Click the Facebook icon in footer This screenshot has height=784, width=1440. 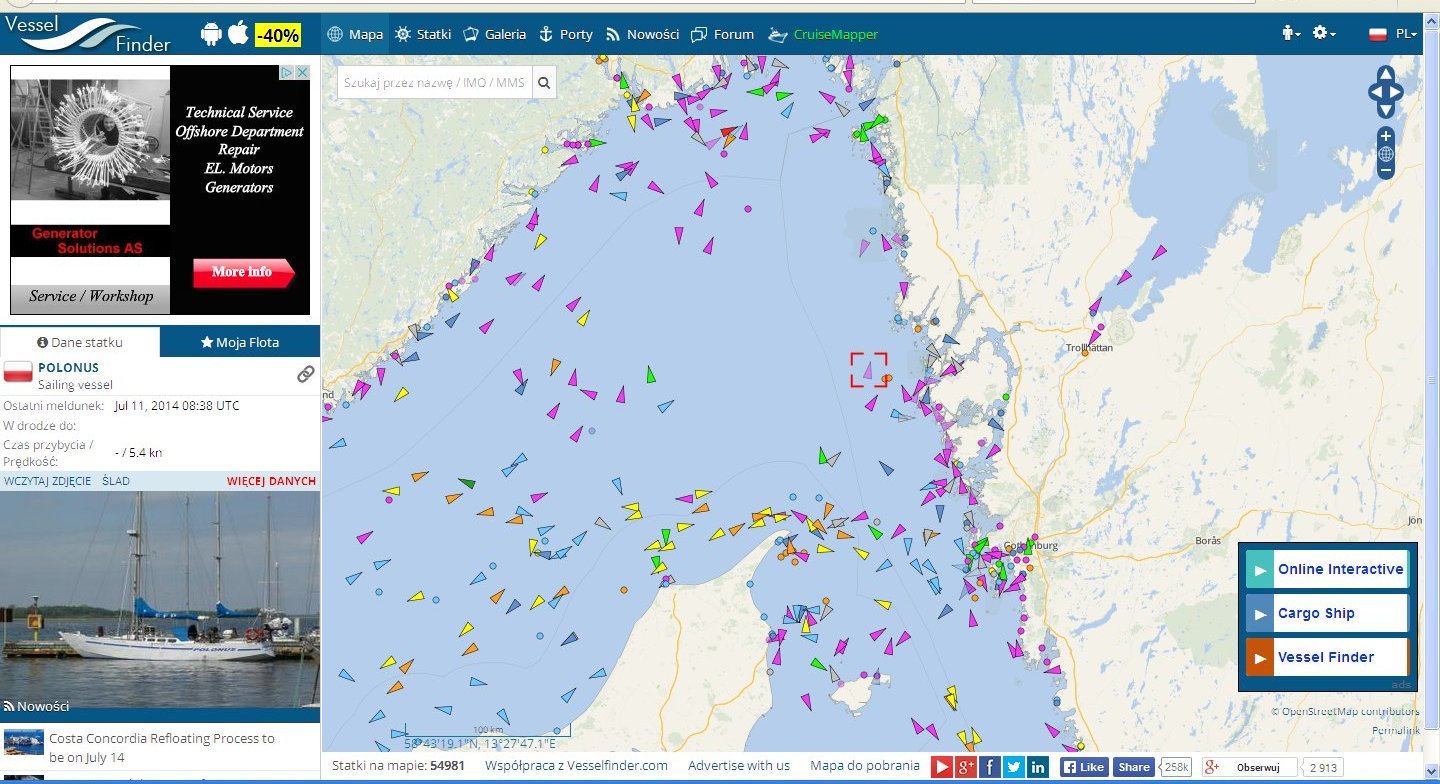click(x=990, y=767)
